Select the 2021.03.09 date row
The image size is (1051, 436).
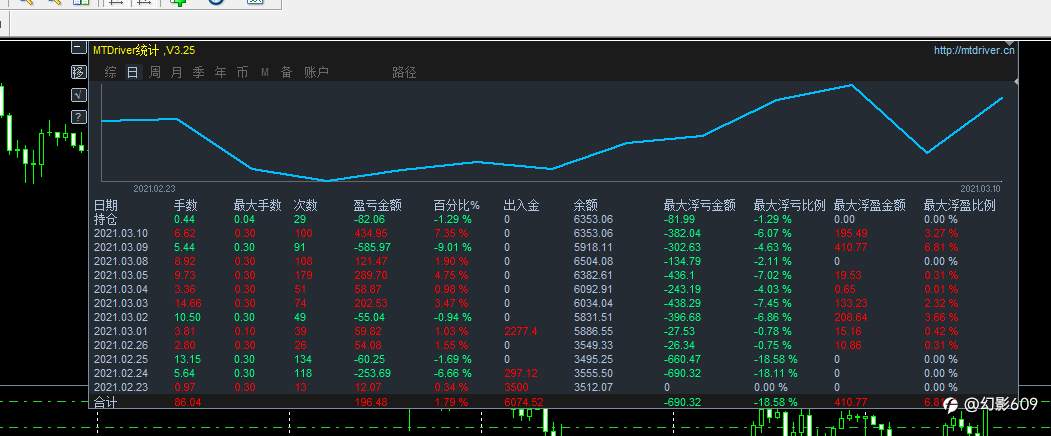(x=121, y=247)
